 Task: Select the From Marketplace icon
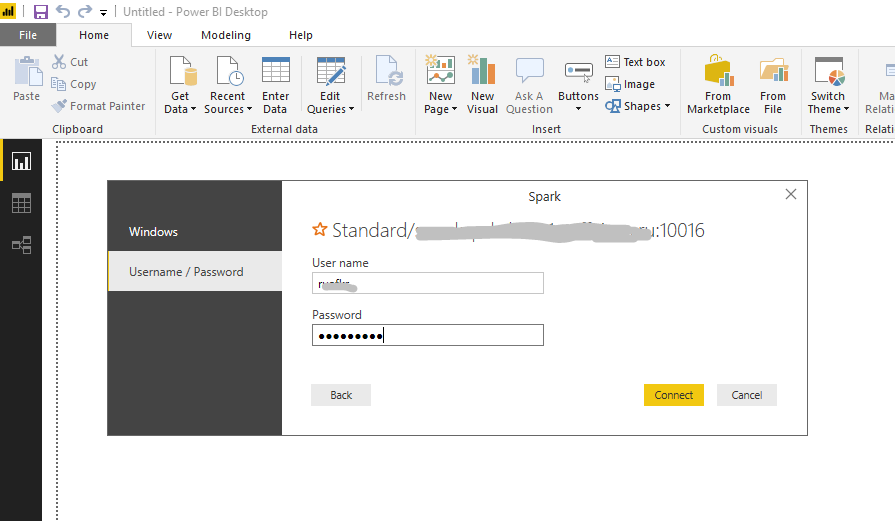point(718,74)
